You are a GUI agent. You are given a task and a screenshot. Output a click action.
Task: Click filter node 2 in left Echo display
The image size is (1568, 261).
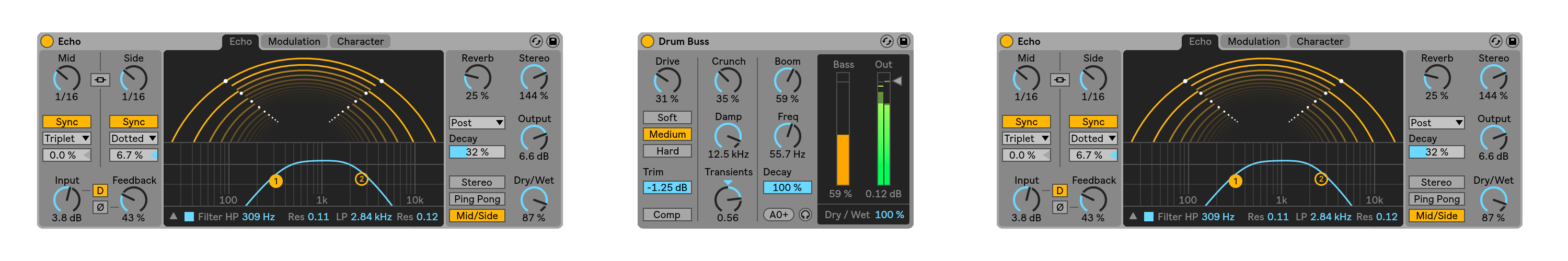point(362,179)
